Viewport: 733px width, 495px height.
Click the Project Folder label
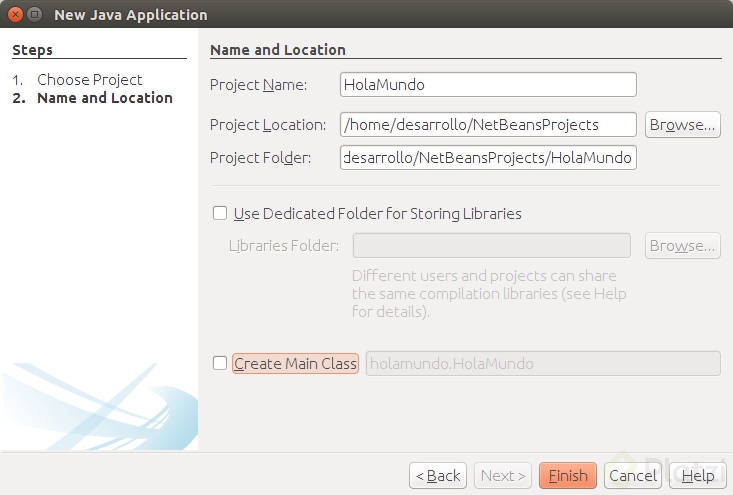coord(260,158)
